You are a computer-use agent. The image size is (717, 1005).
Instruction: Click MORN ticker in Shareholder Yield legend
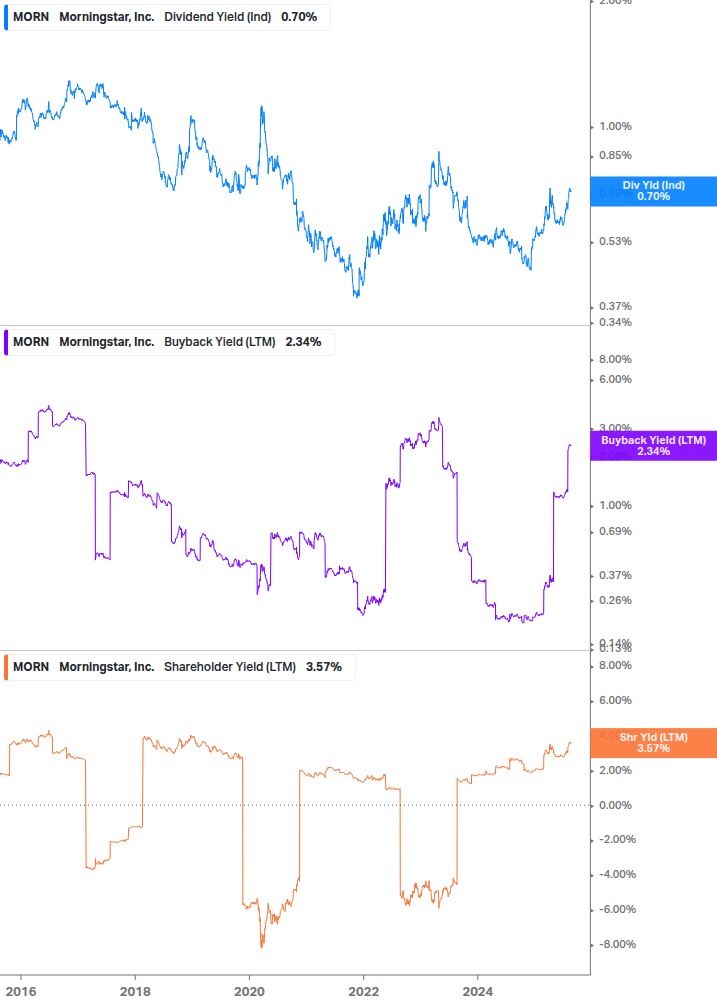31,667
